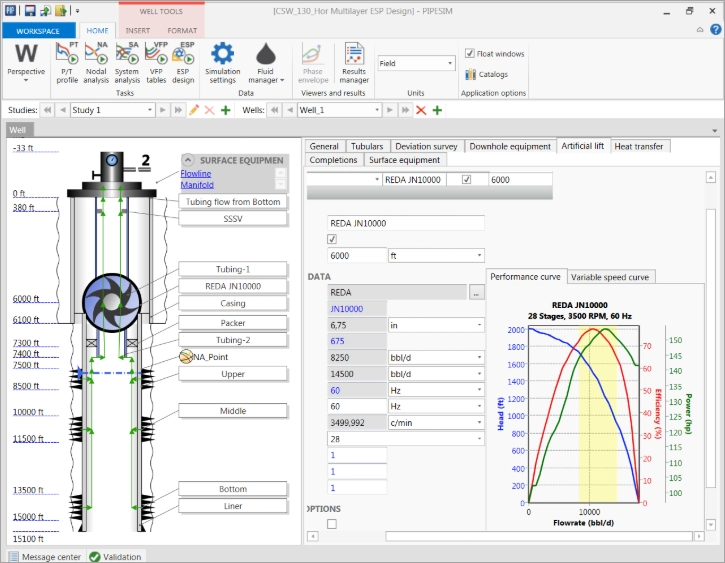Run the P/T profile task
This screenshot has height=563, width=725.
pyautogui.click(x=67, y=63)
